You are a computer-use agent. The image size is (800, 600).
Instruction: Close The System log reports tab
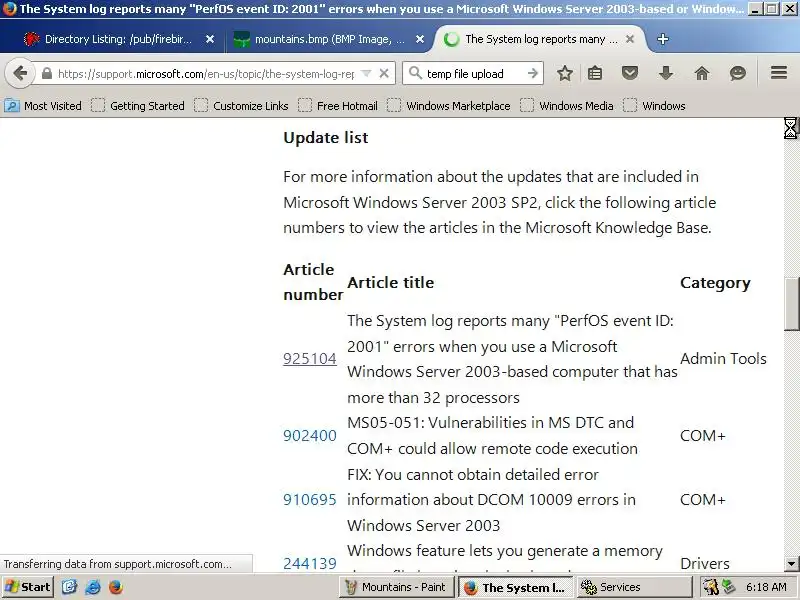coord(630,39)
